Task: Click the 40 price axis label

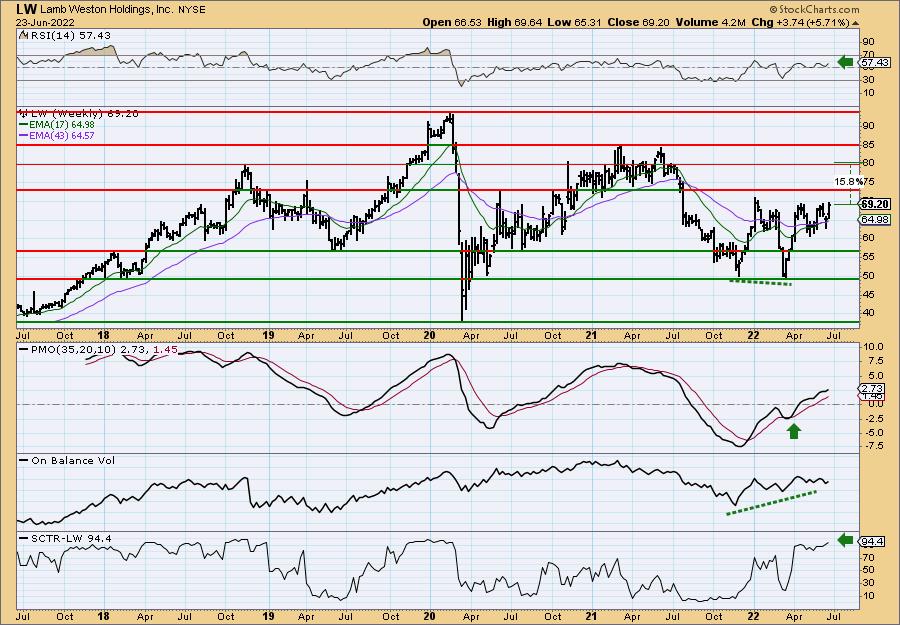Action: (868, 313)
